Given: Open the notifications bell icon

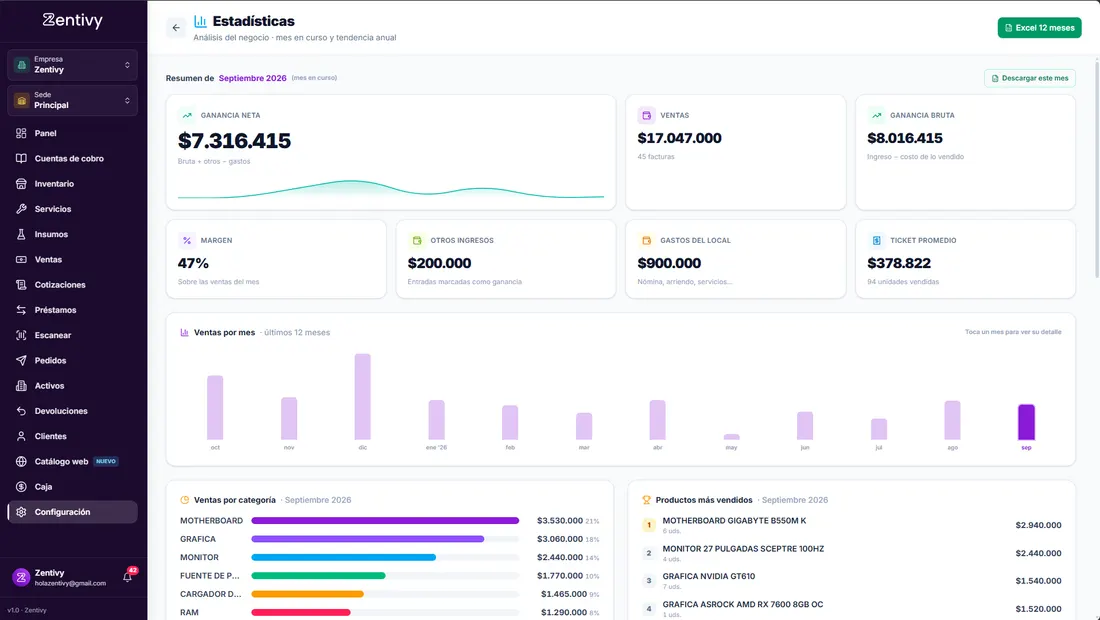Looking at the screenshot, I should [128, 577].
